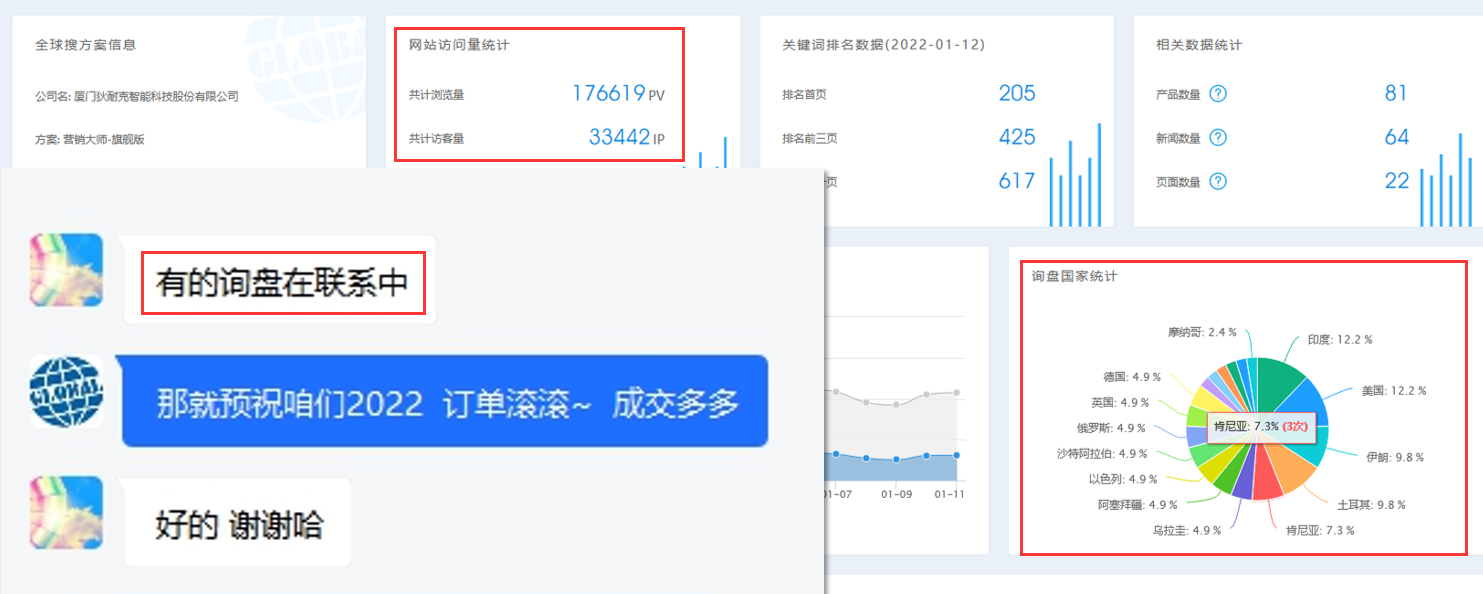This screenshot has height=594, width=1483.
Task: Click the pie label 伊朗: 9.8 %
Action: click(1395, 457)
